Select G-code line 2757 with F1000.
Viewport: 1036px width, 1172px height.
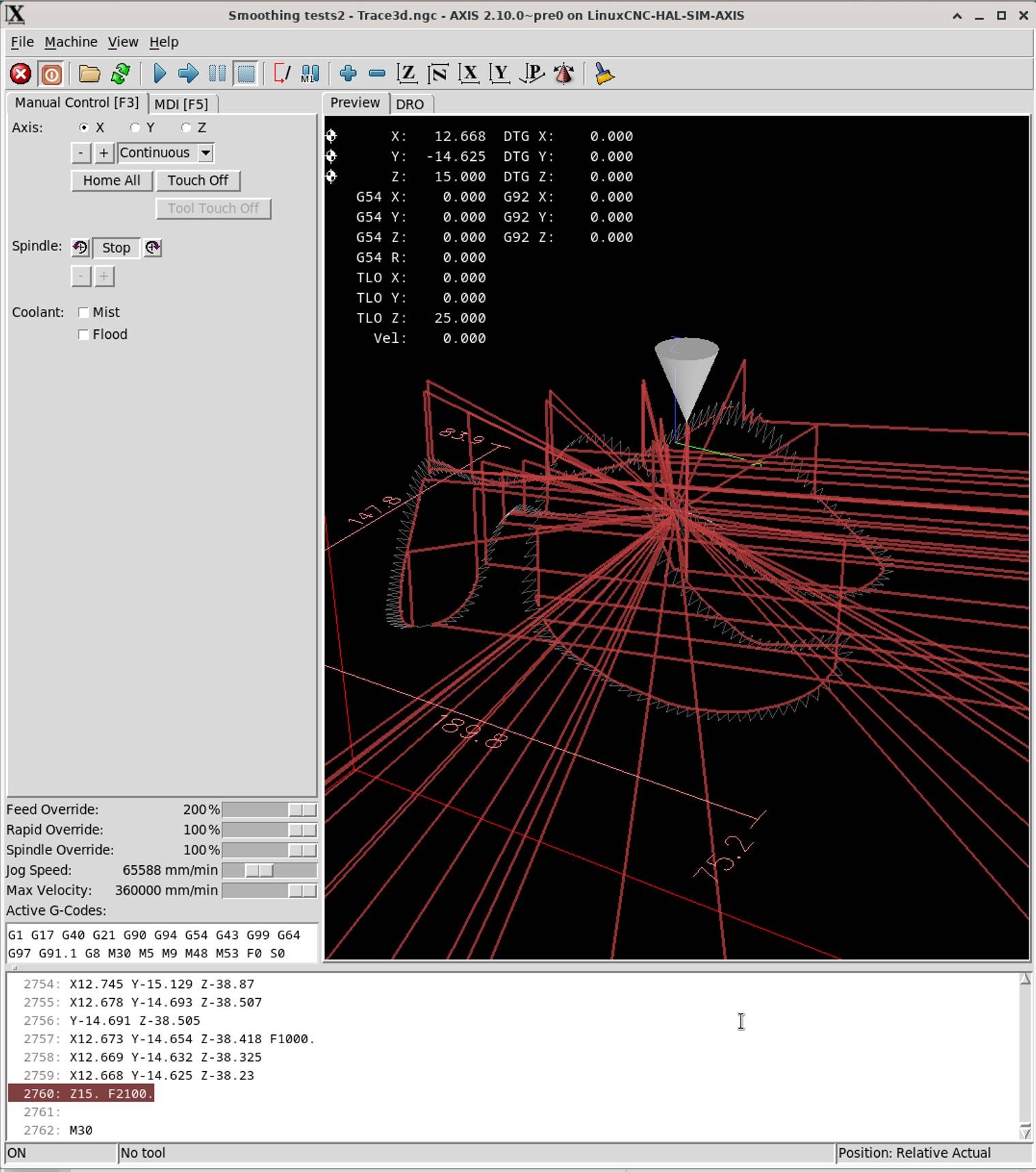[192, 1039]
